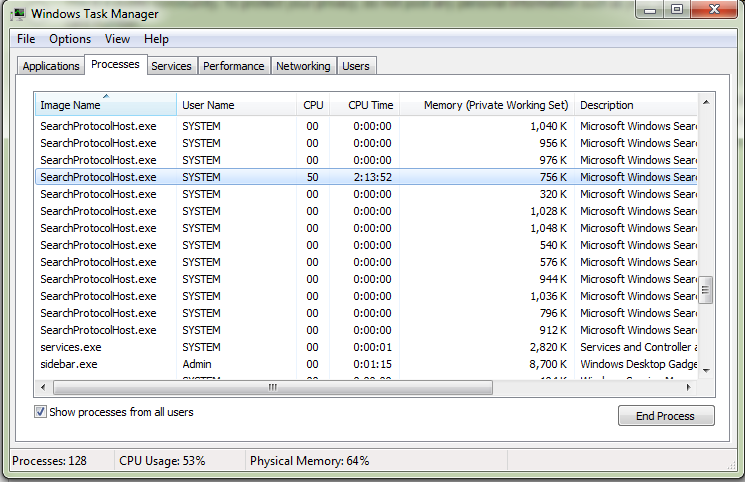Open the View menu
This screenshot has width=745, height=482.
tap(117, 39)
